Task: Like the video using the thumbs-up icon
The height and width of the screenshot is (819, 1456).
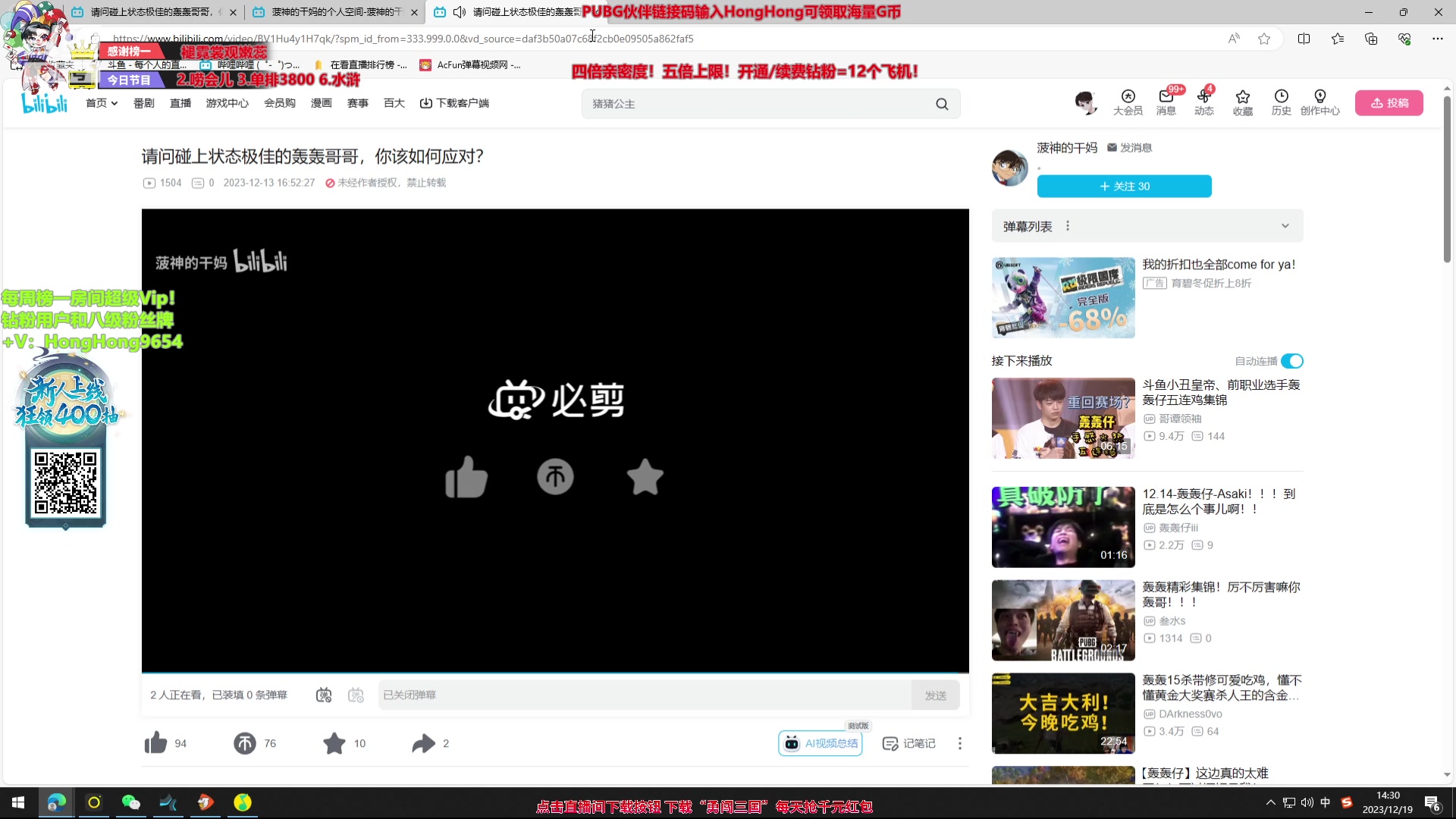Action: coord(155,743)
